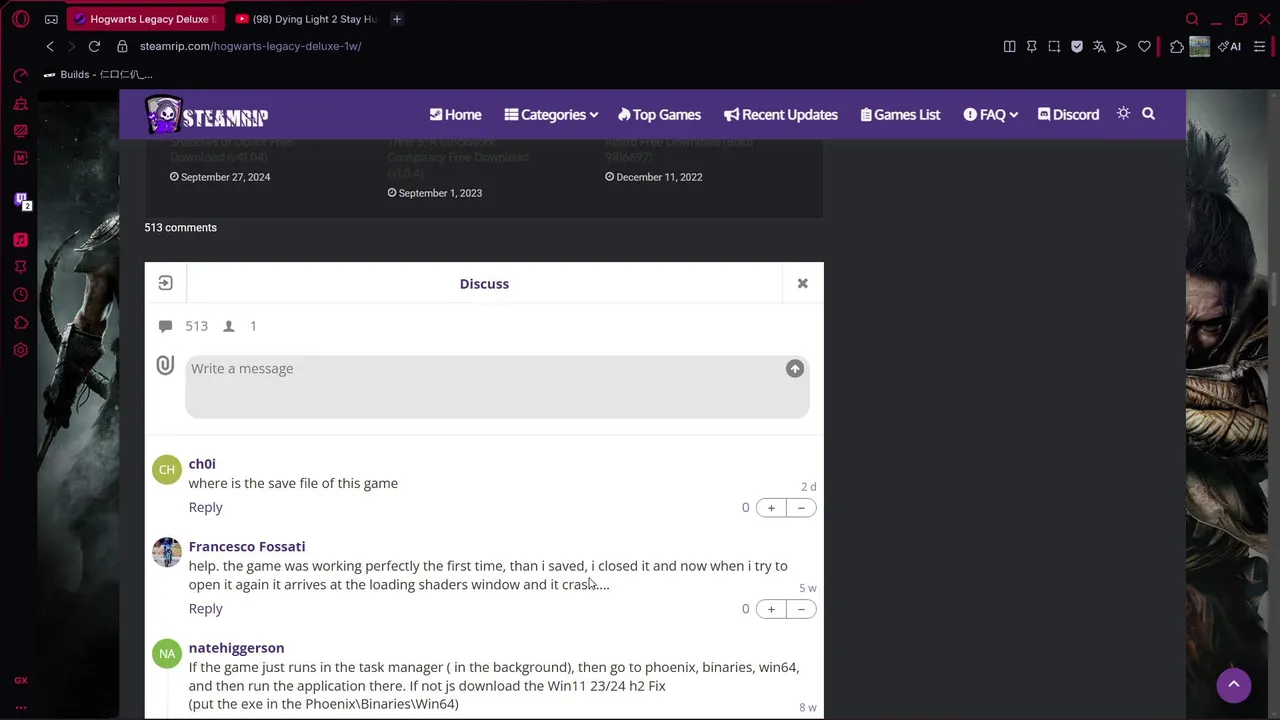Open the ad blocker shield icon

pyautogui.click(x=1077, y=46)
